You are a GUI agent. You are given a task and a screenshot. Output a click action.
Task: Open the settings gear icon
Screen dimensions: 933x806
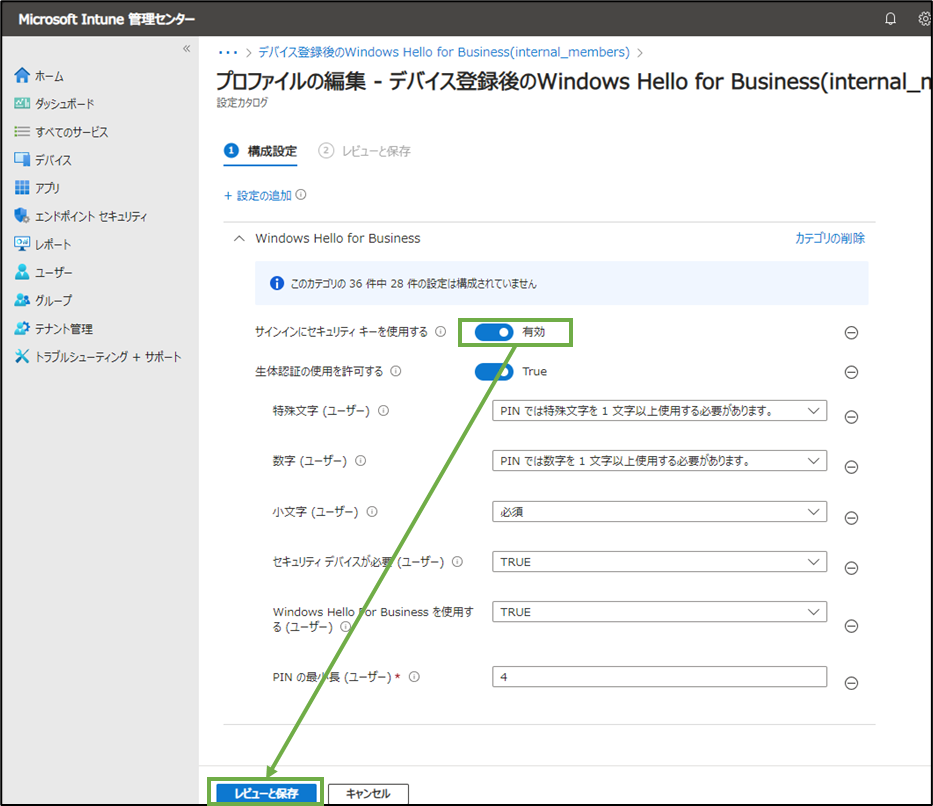(924, 19)
